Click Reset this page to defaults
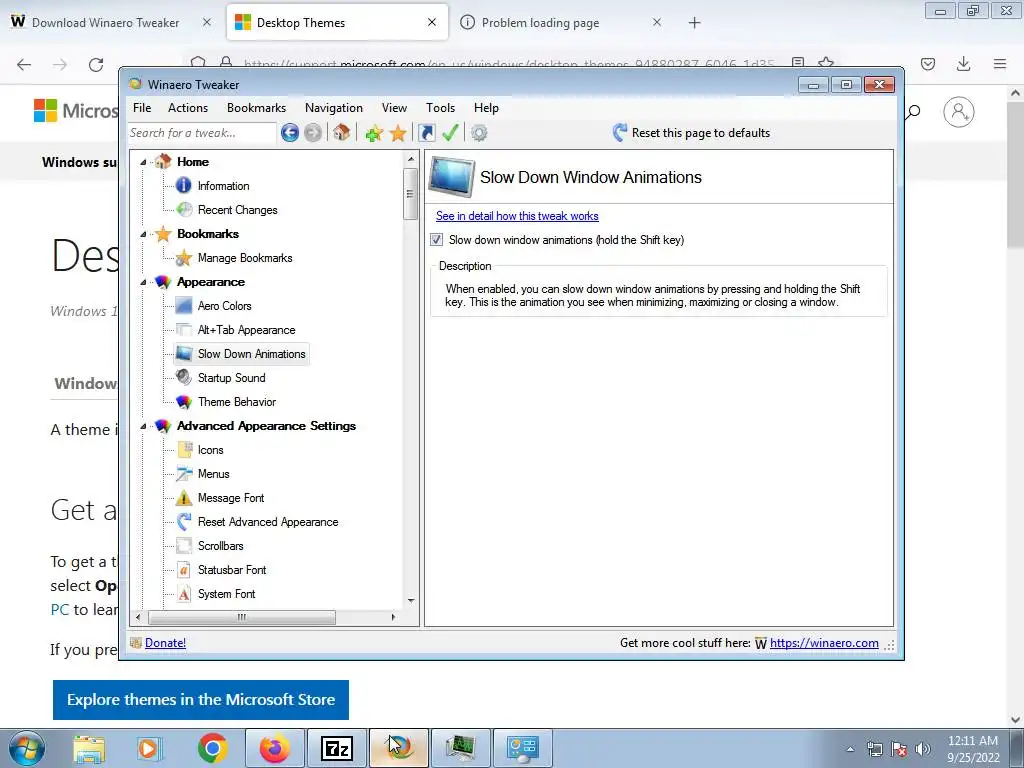1024x768 pixels. tap(691, 133)
